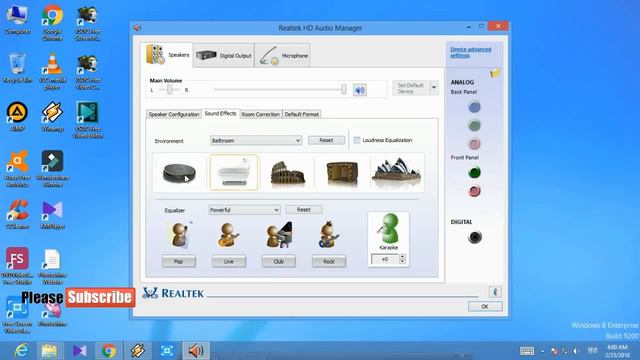This screenshot has width=640, height=360.
Task: Select the red front panel jack
Action: tap(474, 191)
